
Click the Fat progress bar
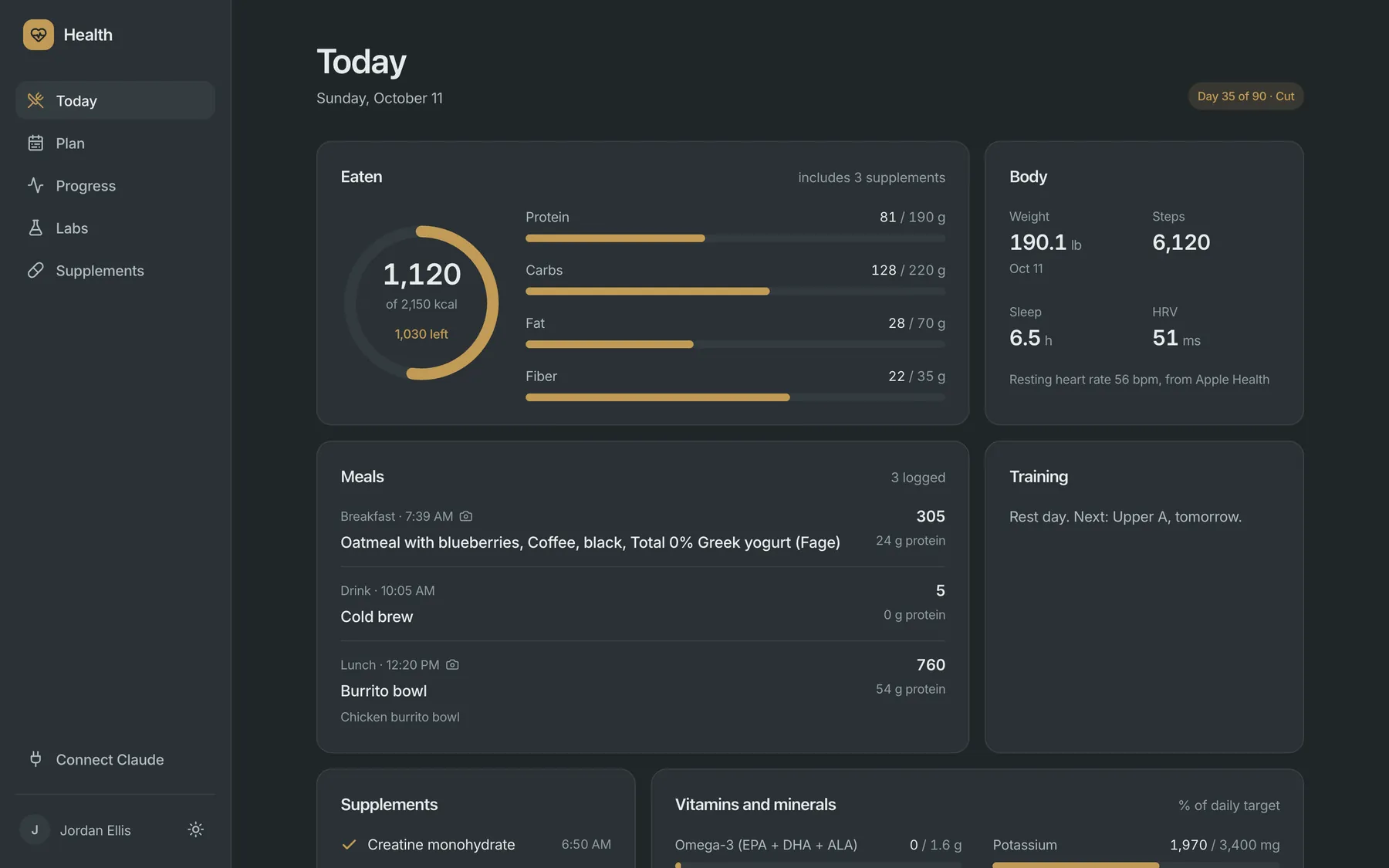click(x=735, y=344)
